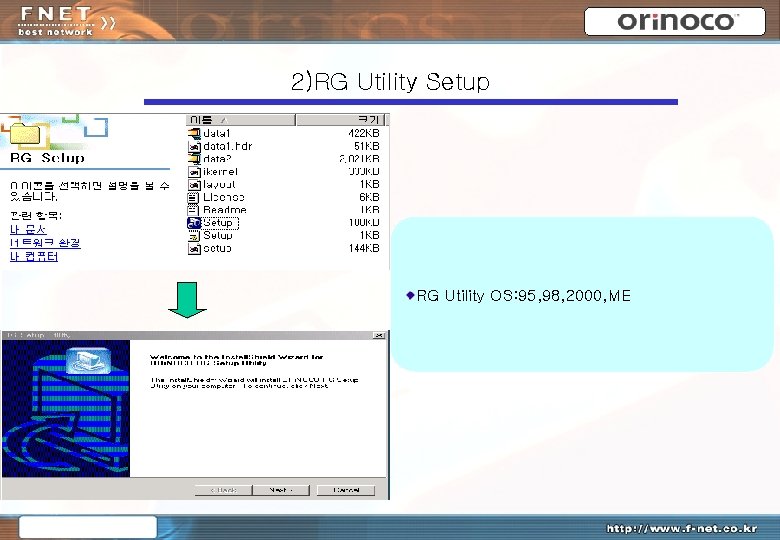780x540 pixels.
Task: Click the RG Setup folder icon
Action: coord(25,134)
